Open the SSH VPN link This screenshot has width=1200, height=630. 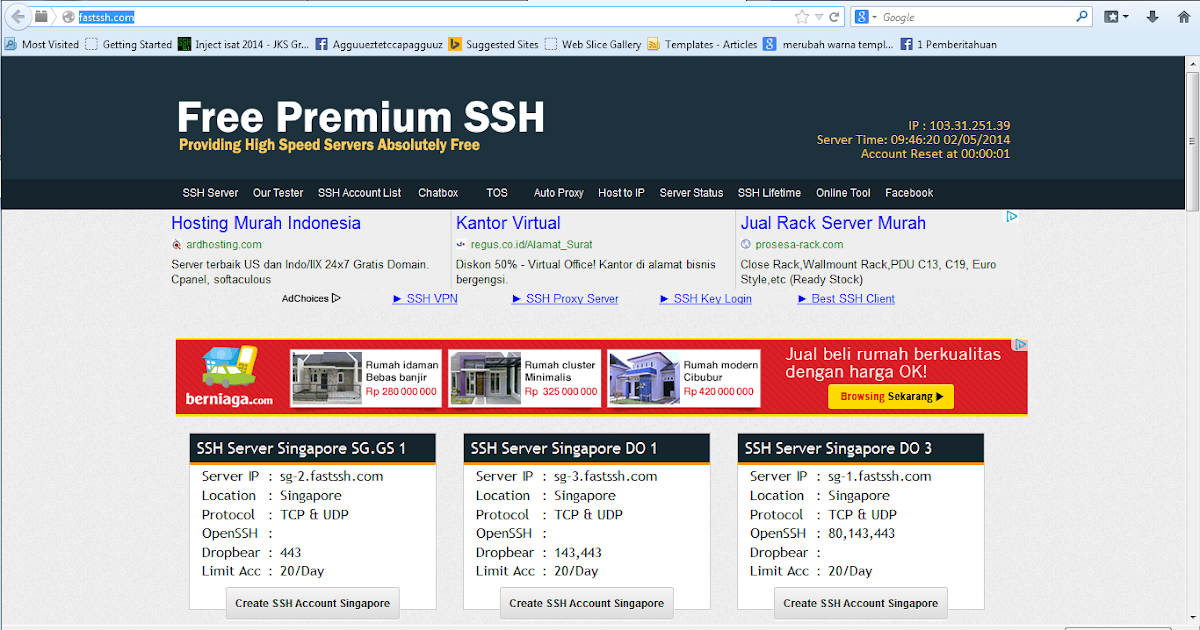425,299
